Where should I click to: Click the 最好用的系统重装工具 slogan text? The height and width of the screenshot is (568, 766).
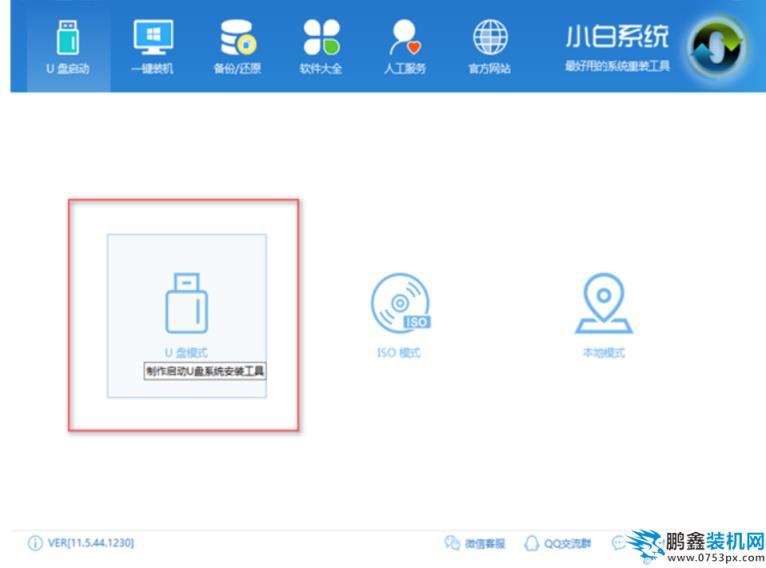pos(617,65)
